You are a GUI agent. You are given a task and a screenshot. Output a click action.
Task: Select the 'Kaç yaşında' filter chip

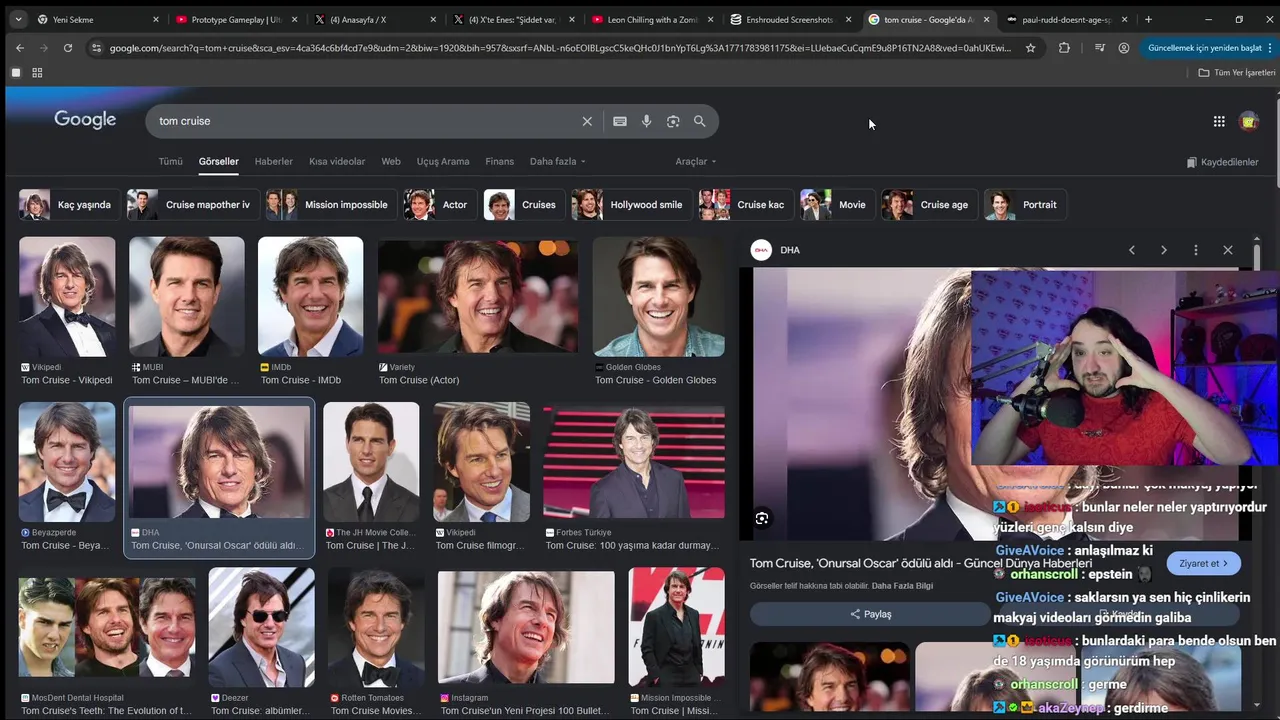tap(70, 205)
